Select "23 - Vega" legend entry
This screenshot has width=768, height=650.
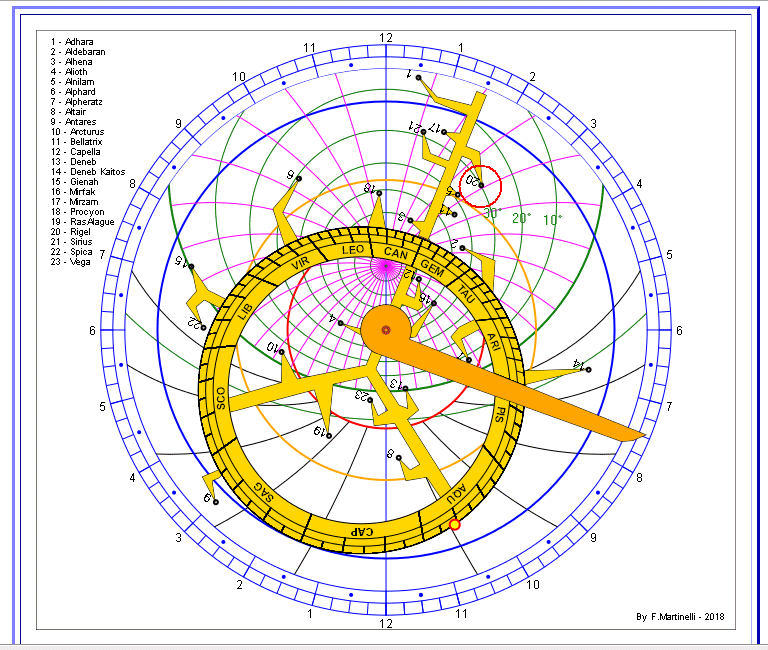point(69,262)
